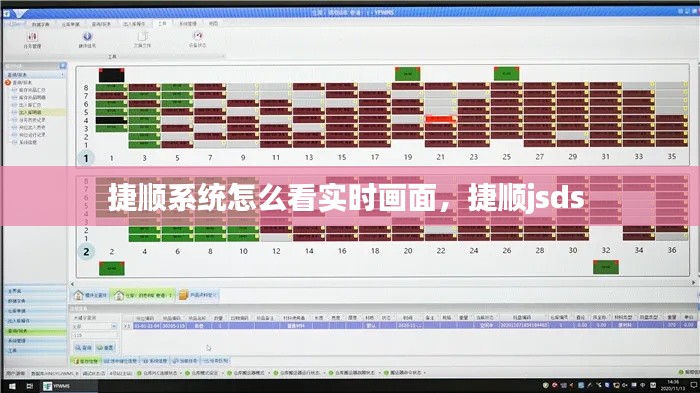The height and width of the screenshot is (393, 700).
Task: Open the keyword query combo box arrow
Action: click(114, 326)
